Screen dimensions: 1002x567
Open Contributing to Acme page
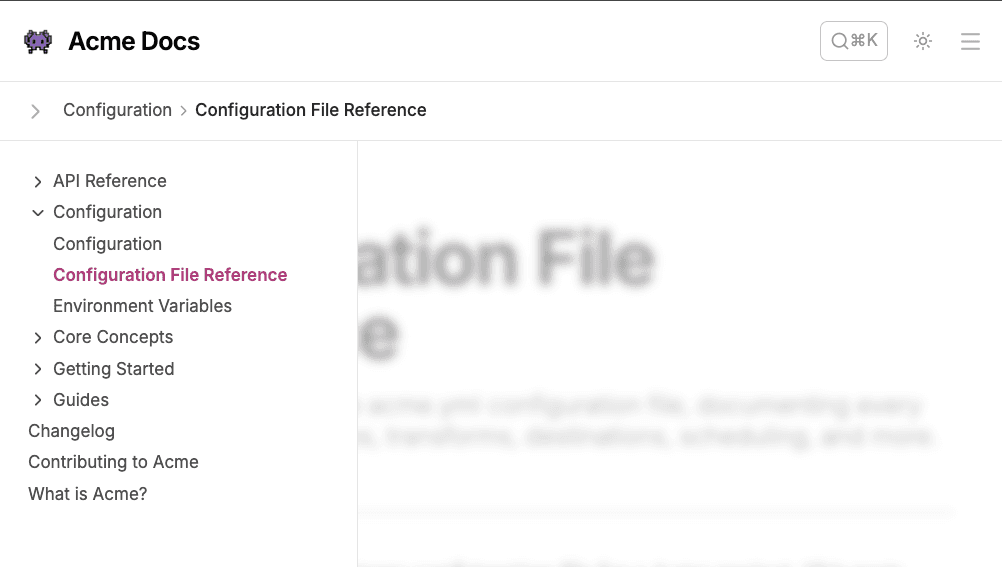tap(113, 462)
